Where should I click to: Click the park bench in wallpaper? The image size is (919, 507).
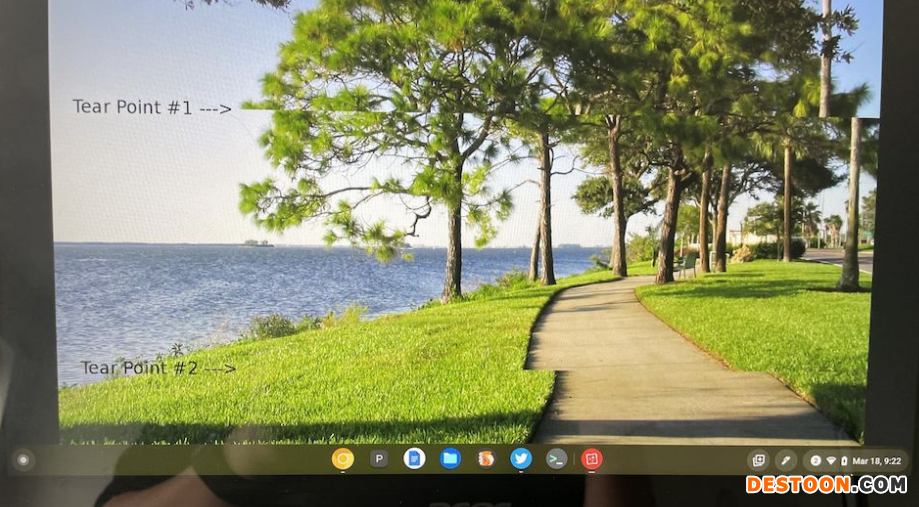(687, 264)
